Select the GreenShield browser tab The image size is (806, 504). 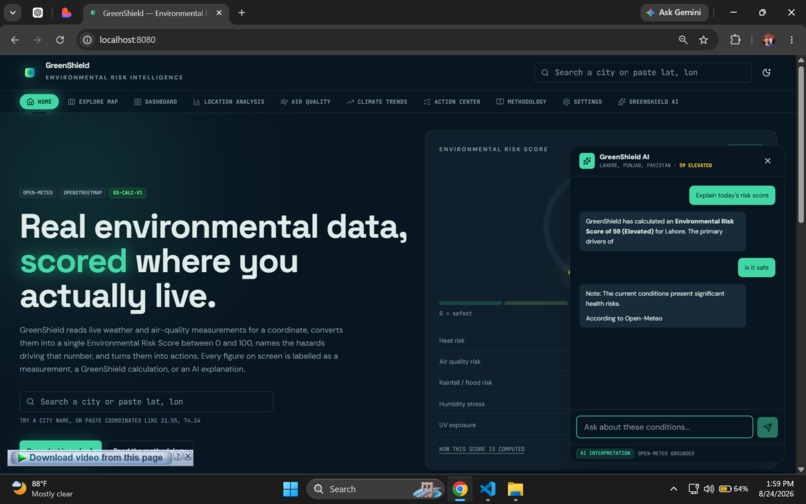[x=154, y=13]
